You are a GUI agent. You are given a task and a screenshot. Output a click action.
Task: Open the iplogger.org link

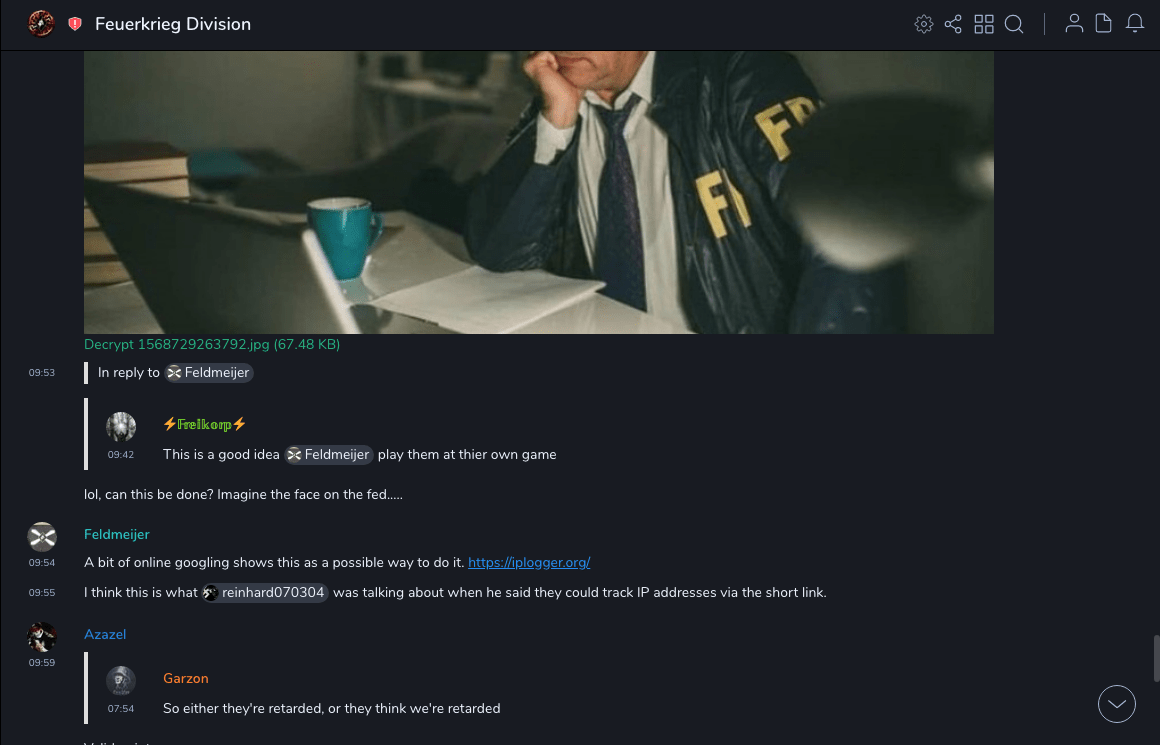pos(529,562)
